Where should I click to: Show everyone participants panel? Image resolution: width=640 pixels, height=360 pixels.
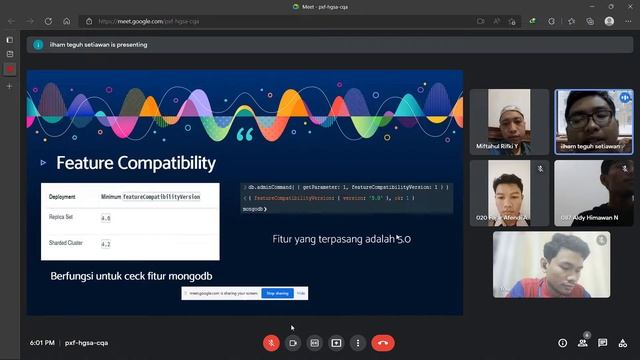[x=582, y=343]
